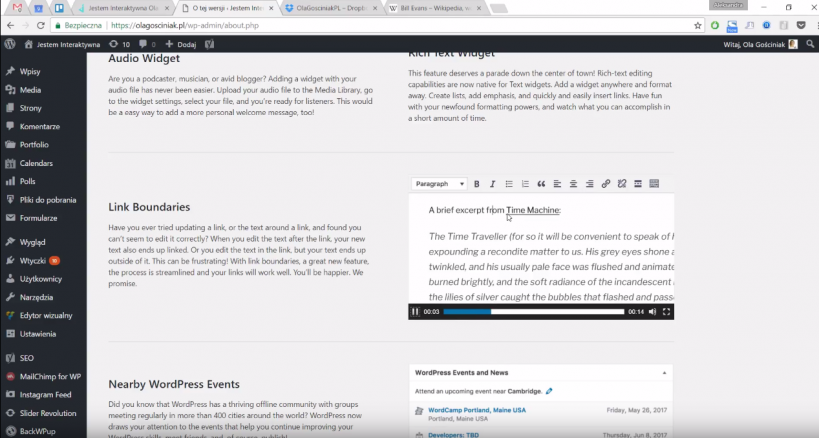
Task: Mute the video with speaker icon
Action: (x=652, y=312)
